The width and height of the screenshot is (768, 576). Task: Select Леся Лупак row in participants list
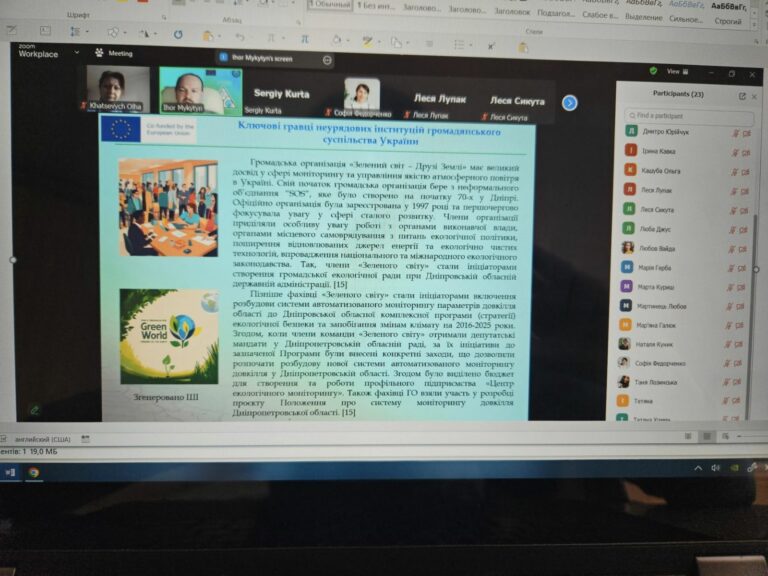(x=687, y=190)
